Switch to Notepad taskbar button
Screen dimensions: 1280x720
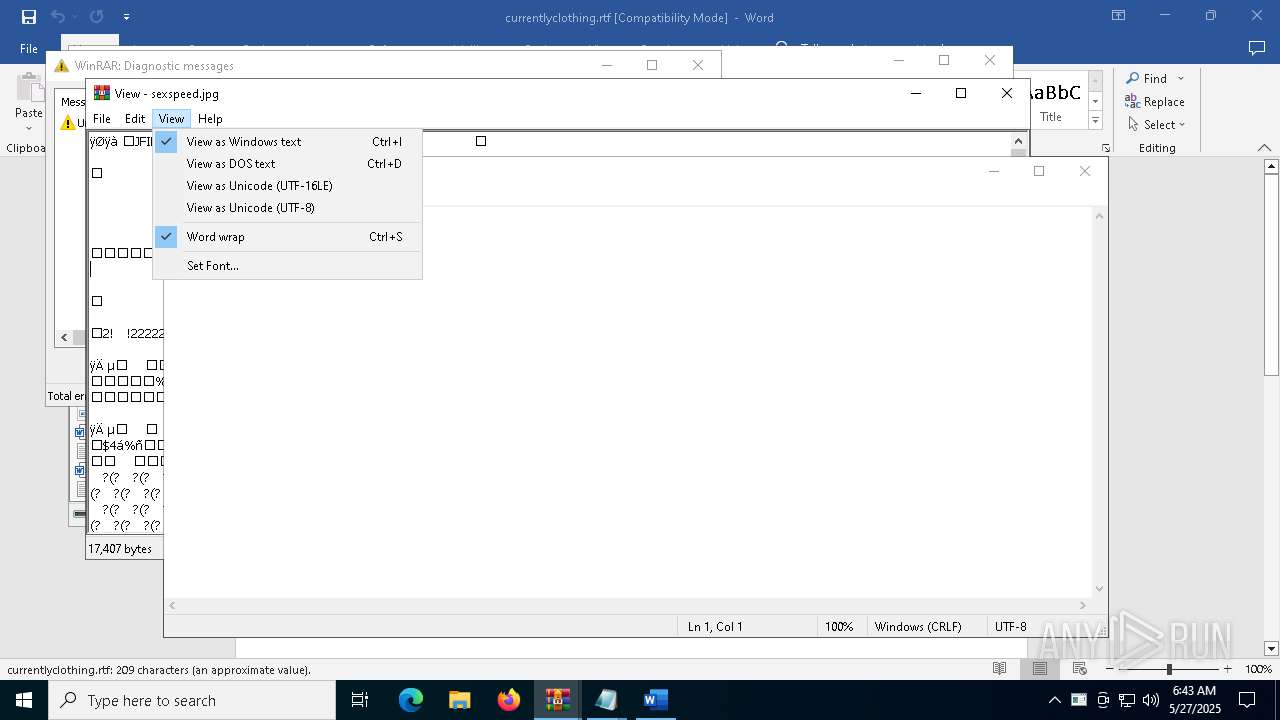click(606, 700)
